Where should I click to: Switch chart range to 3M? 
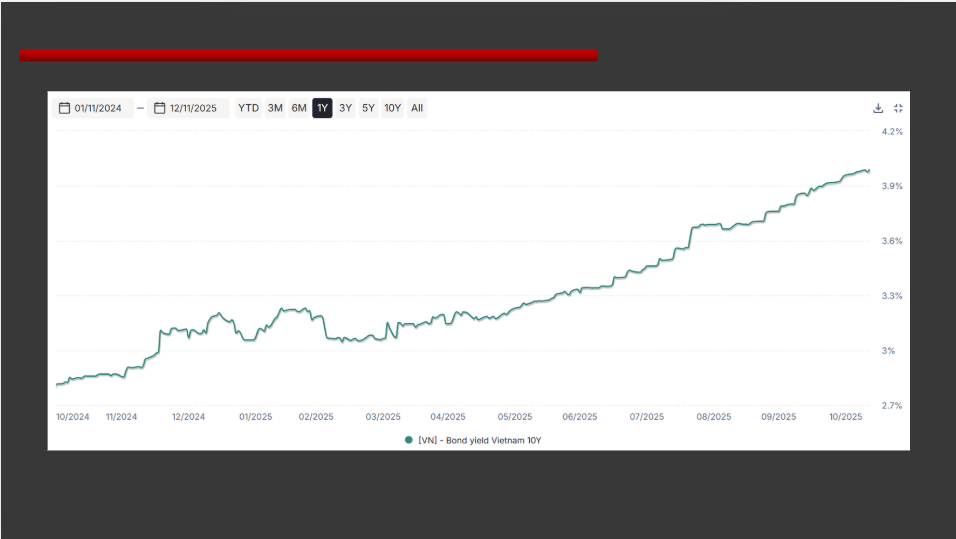pos(275,108)
